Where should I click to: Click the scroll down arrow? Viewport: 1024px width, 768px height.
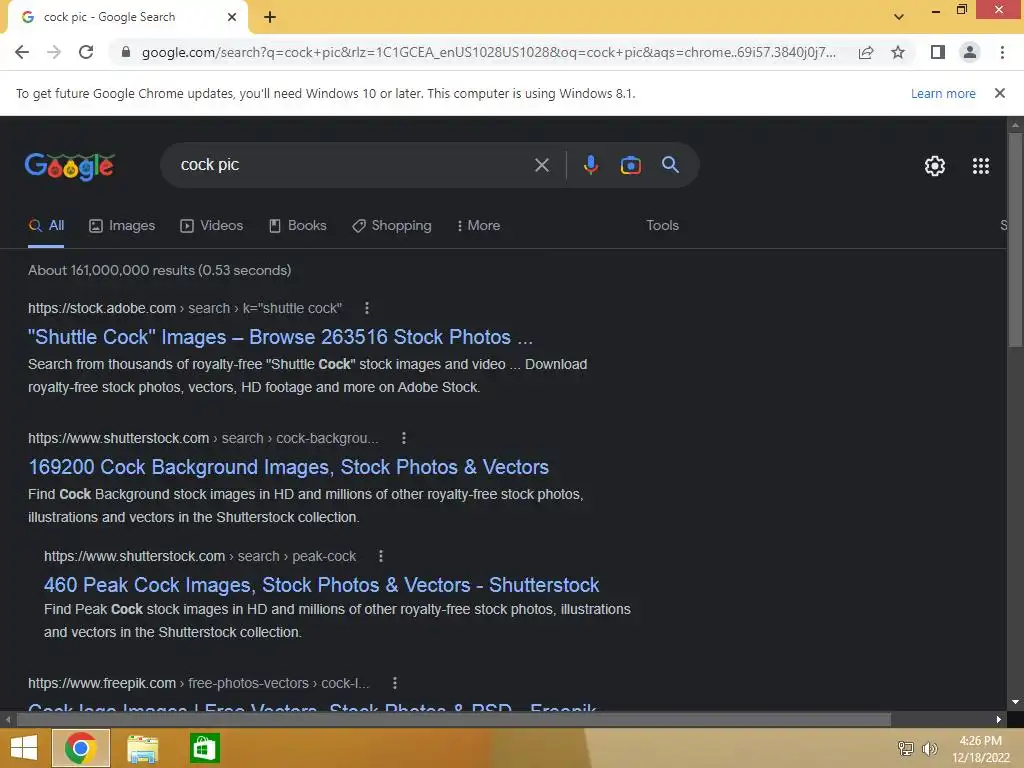1015,702
